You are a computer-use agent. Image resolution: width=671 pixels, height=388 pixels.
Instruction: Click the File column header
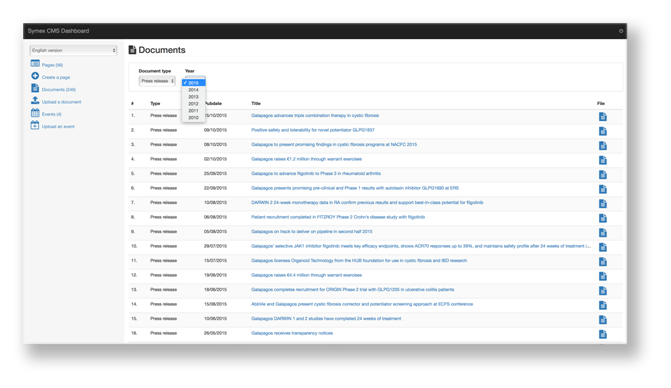pyautogui.click(x=601, y=104)
